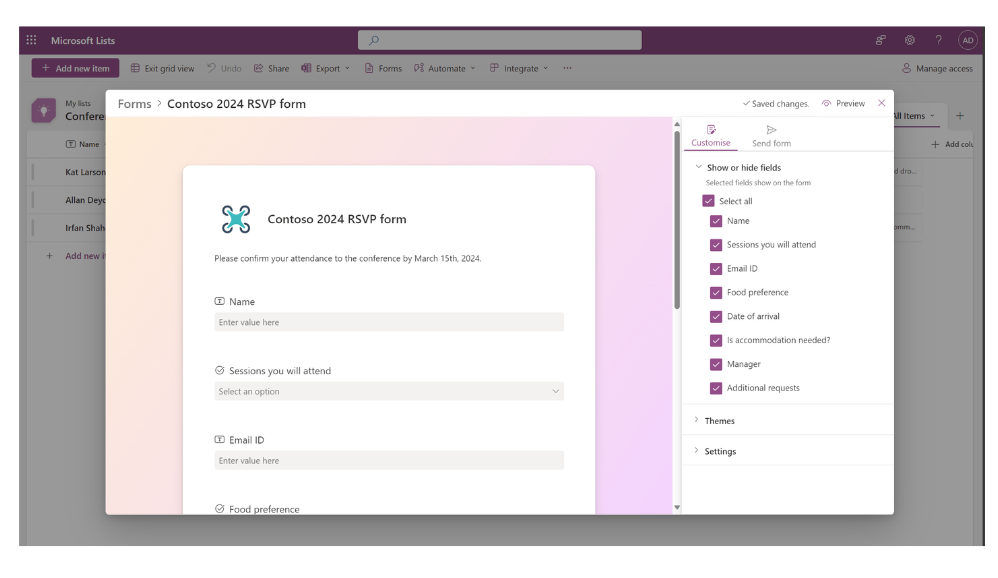This screenshot has height=578, width=998.
Task: Click Share in the toolbar
Action: [271, 68]
